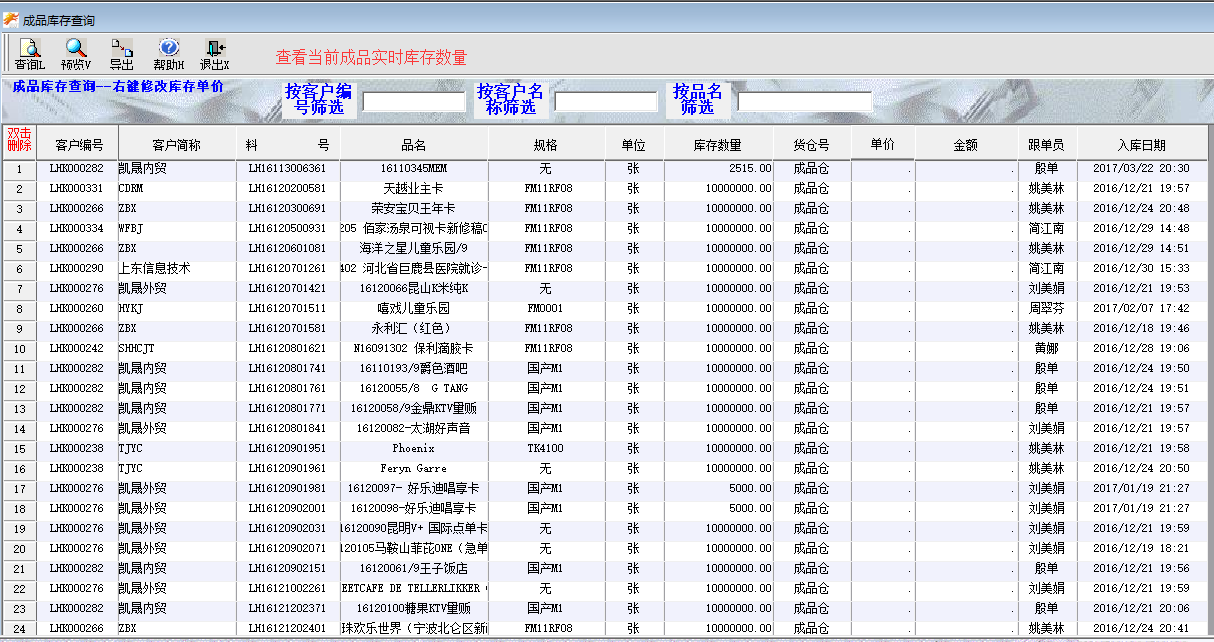This screenshot has width=1214, height=642.
Task: Select row number 10 header
Action: (20, 349)
